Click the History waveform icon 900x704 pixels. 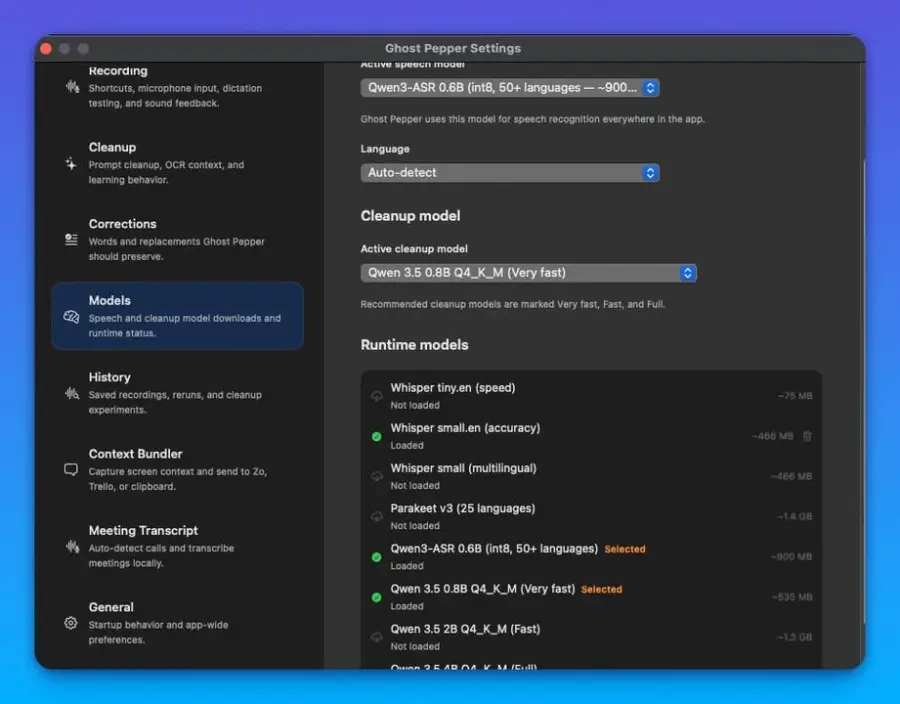pyautogui.click(x=72, y=393)
